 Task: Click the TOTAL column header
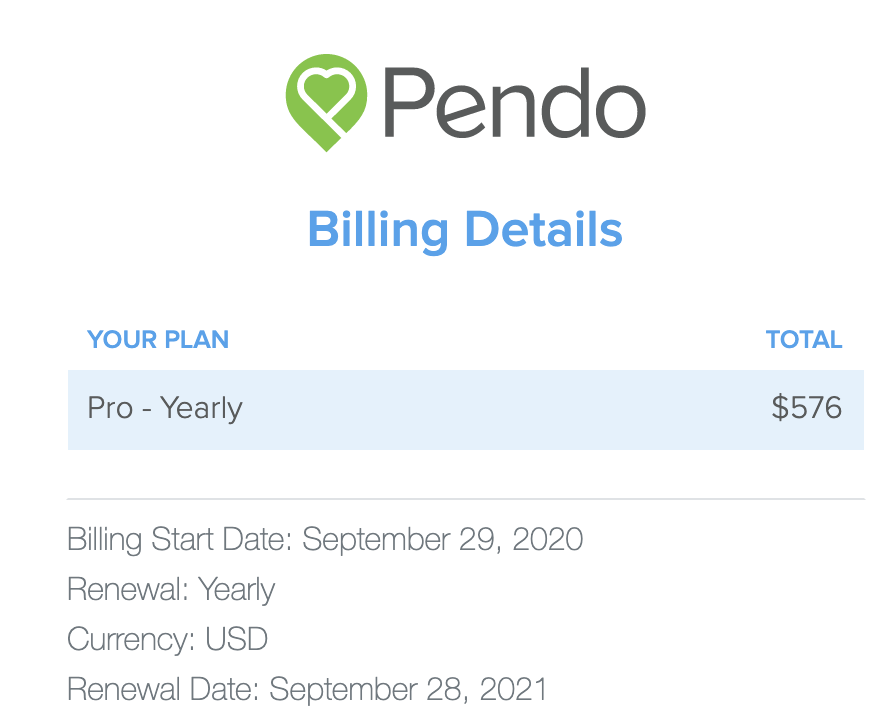pos(804,339)
